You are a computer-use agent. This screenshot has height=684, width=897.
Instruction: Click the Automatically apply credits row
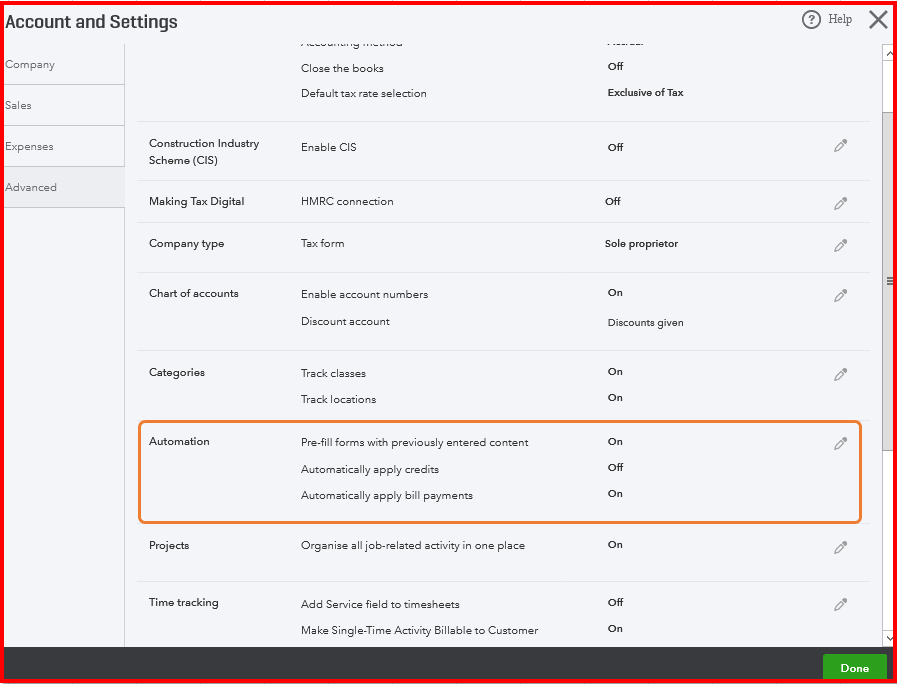[x=370, y=469]
